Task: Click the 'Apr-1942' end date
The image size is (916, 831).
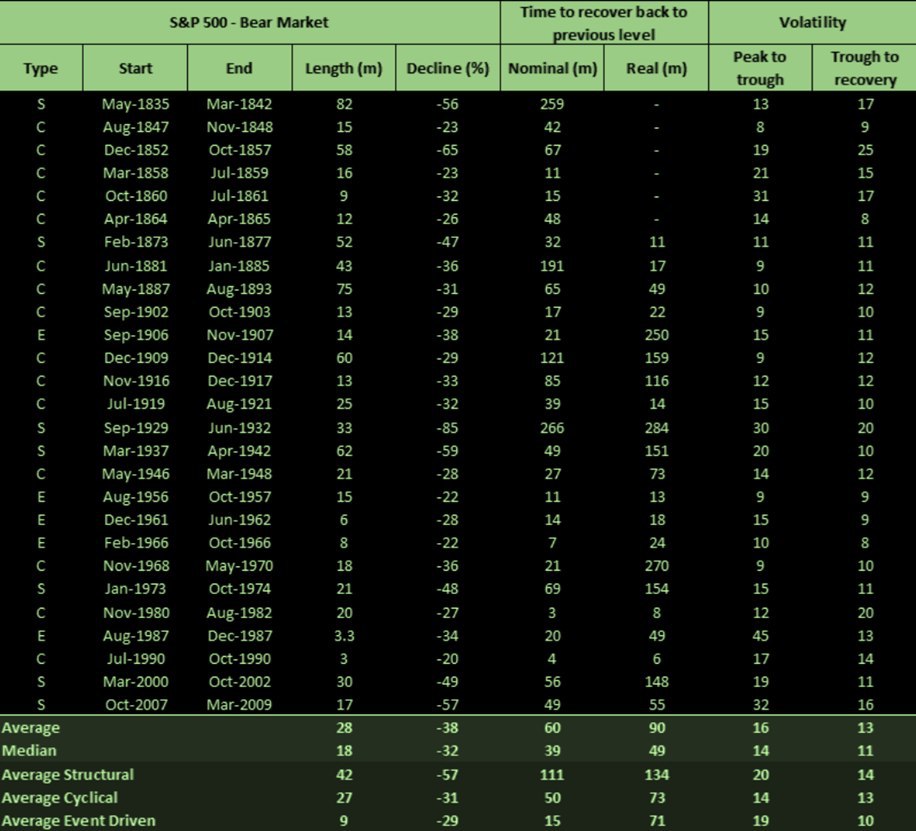Action: pyautogui.click(x=239, y=451)
